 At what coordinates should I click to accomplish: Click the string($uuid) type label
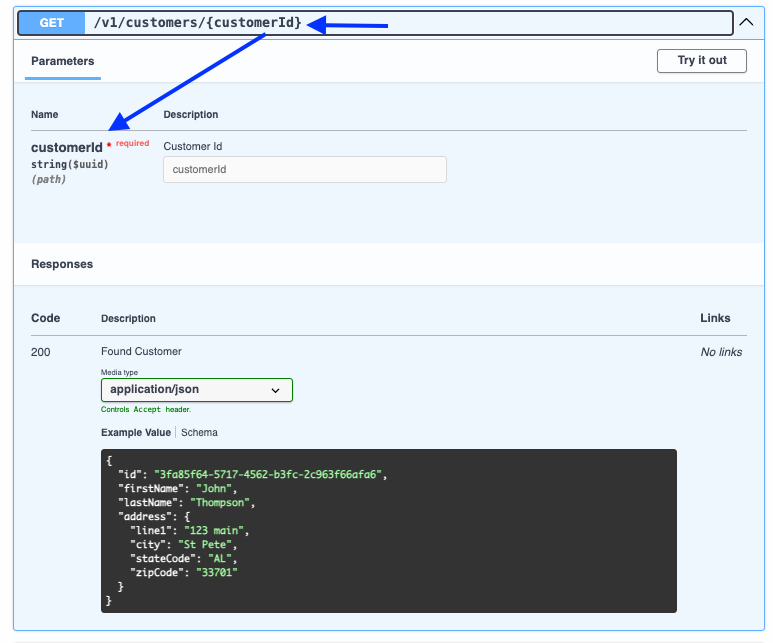click(x=70, y=164)
